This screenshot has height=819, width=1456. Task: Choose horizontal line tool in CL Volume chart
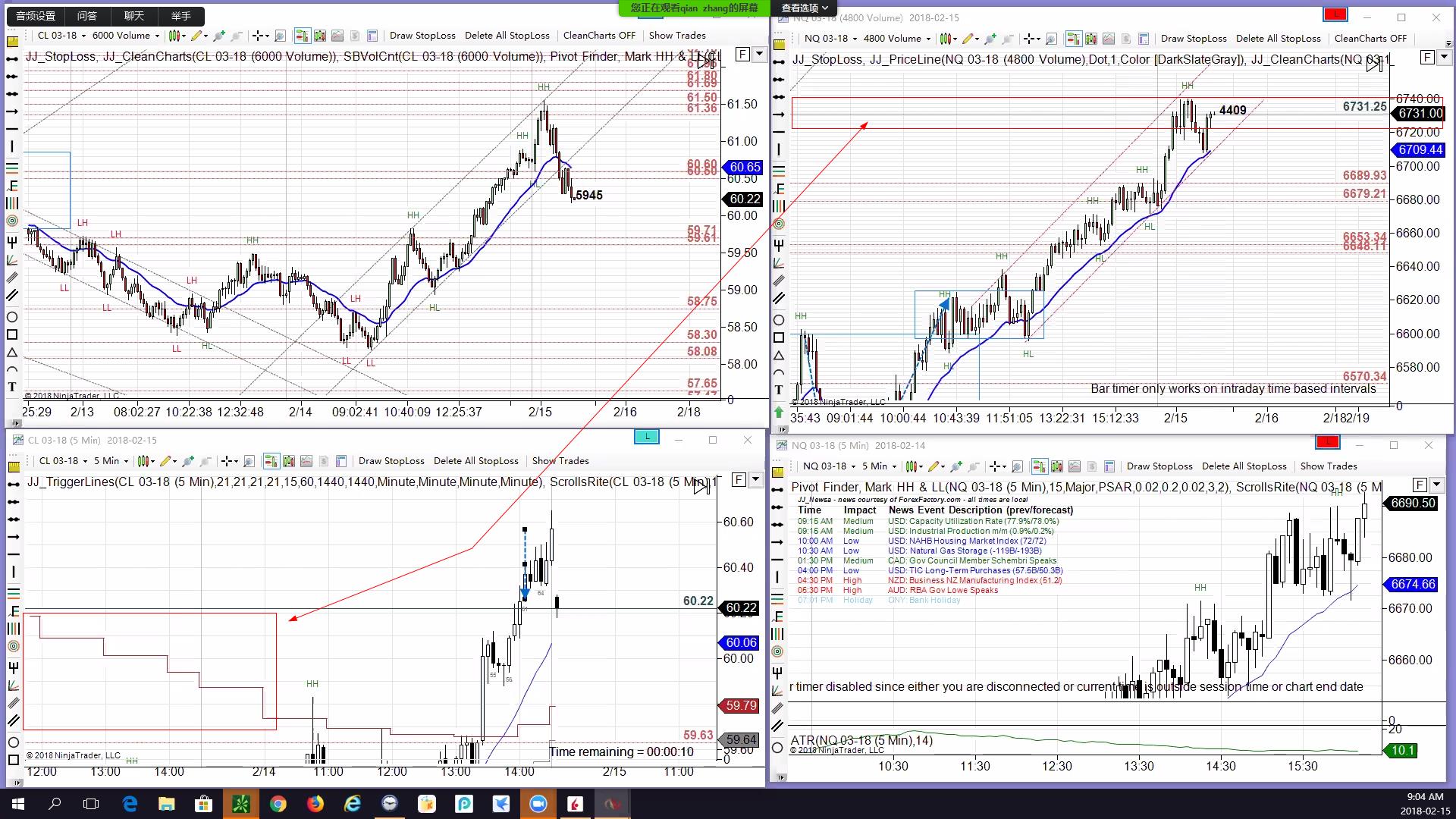[x=12, y=129]
